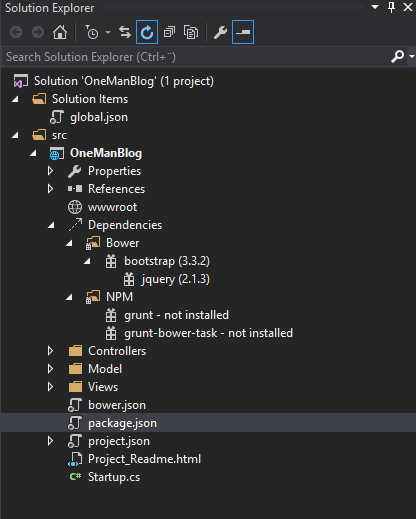Viewport: 416px width, 519px height.
Task: Click the project.json file icon
Action: [75, 441]
